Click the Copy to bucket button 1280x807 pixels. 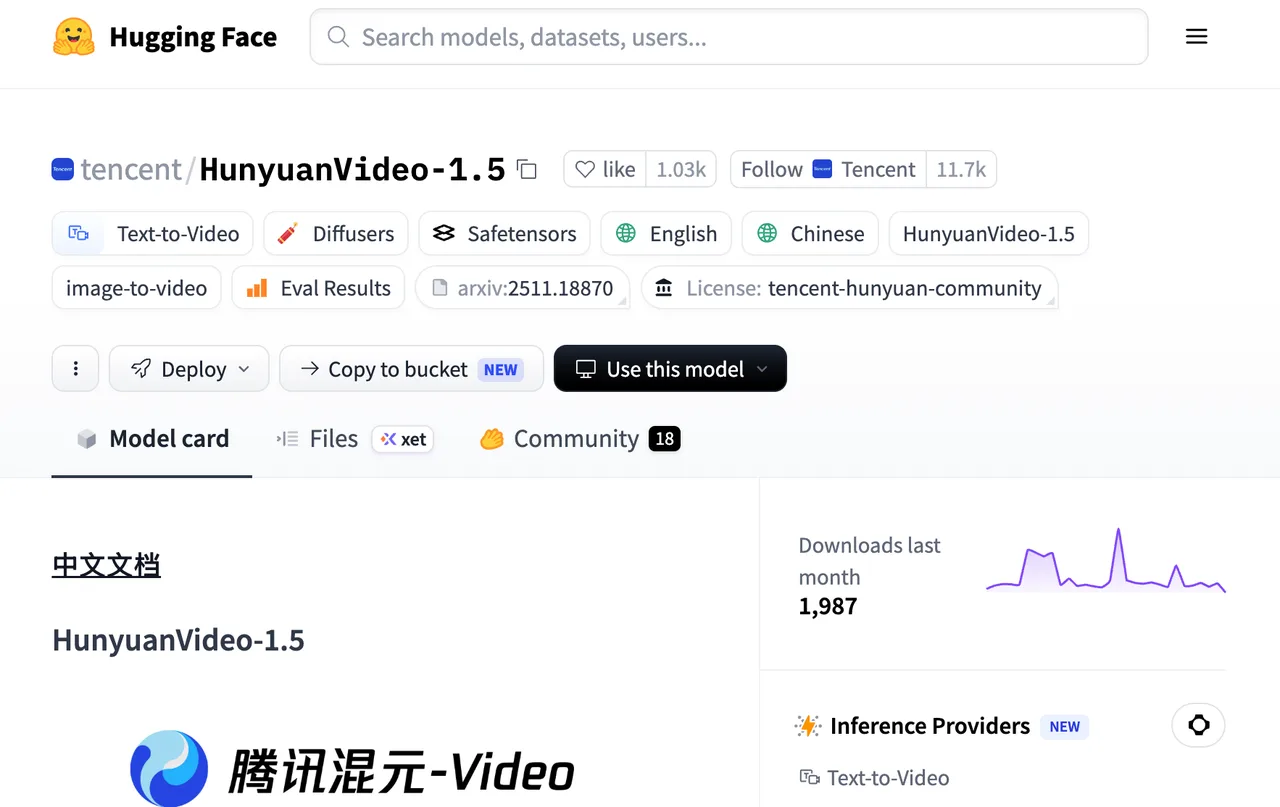(x=411, y=368)
